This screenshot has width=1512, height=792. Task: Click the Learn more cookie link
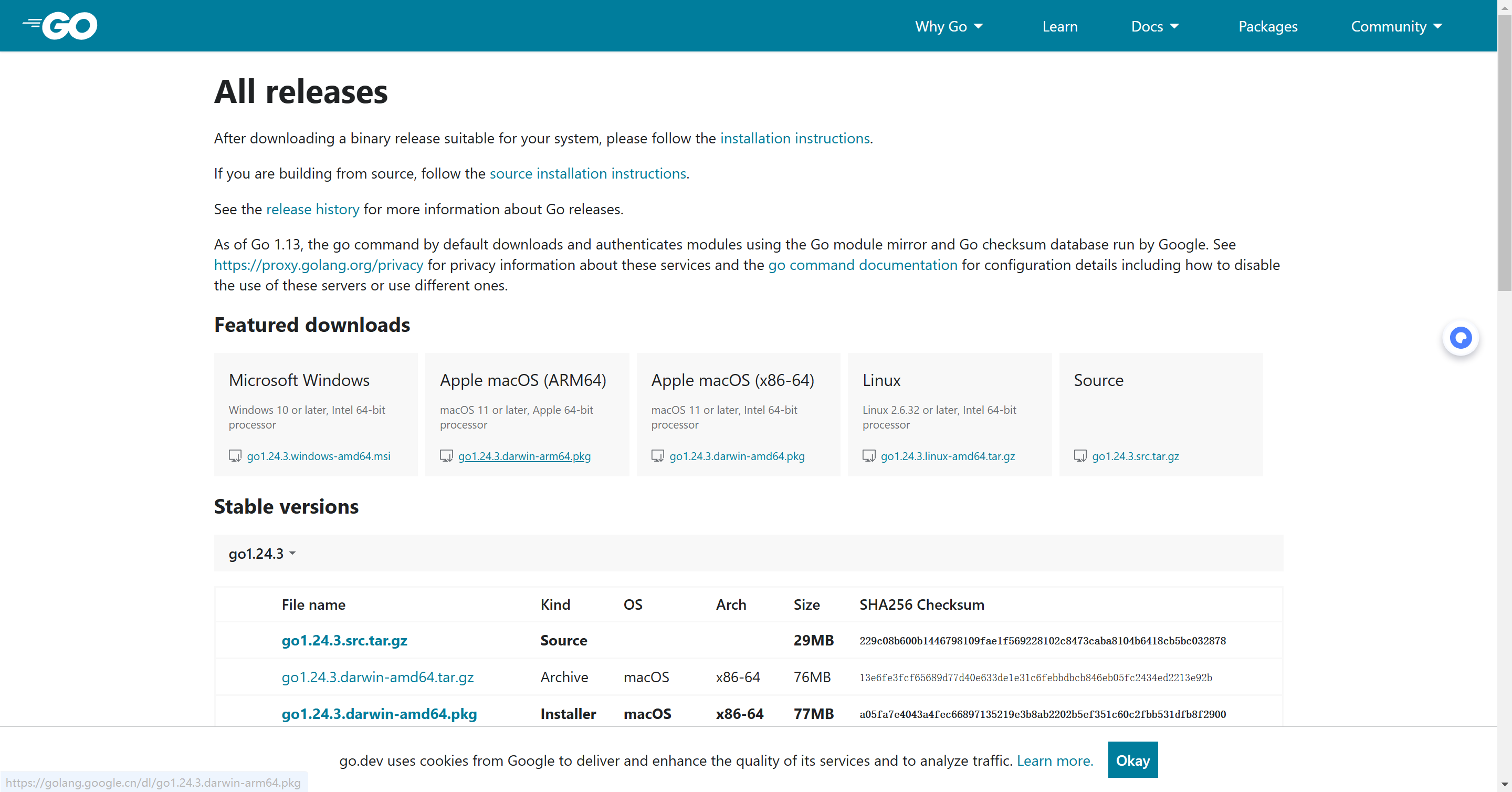(1054, 761)
